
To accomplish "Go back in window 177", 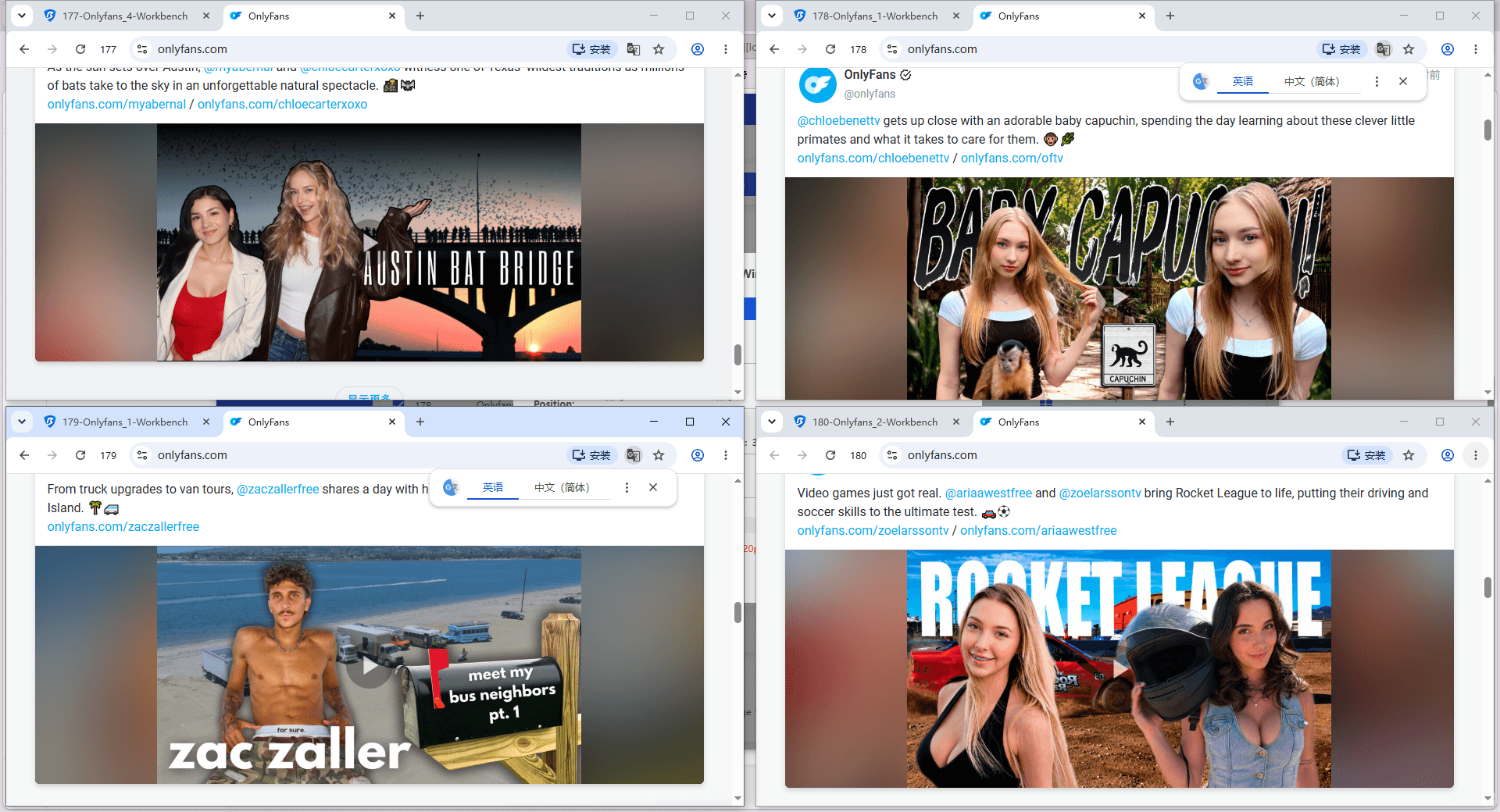I will click(24, 49).
